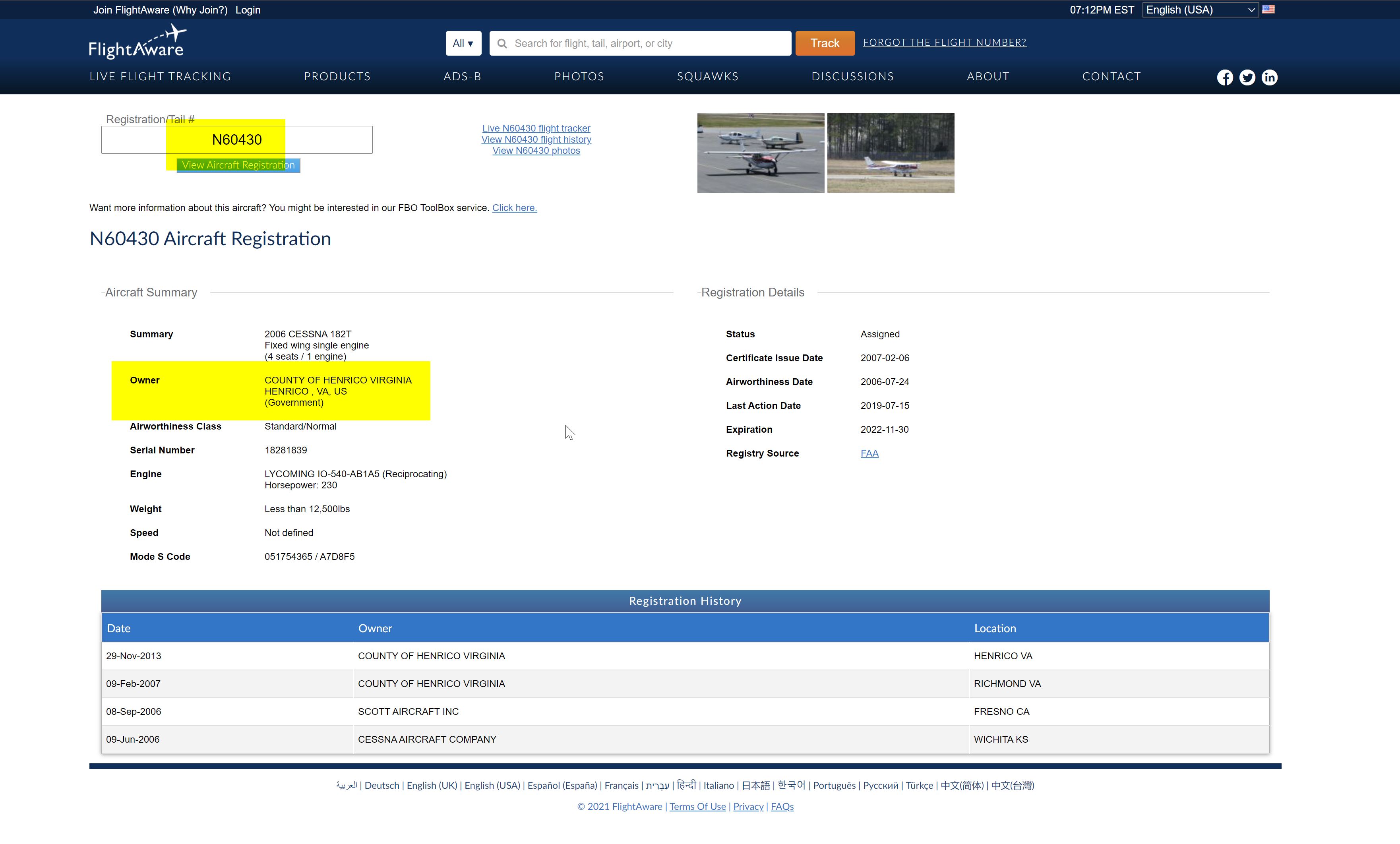Switch language to English (UK) in footer

(x=432, y=786)
